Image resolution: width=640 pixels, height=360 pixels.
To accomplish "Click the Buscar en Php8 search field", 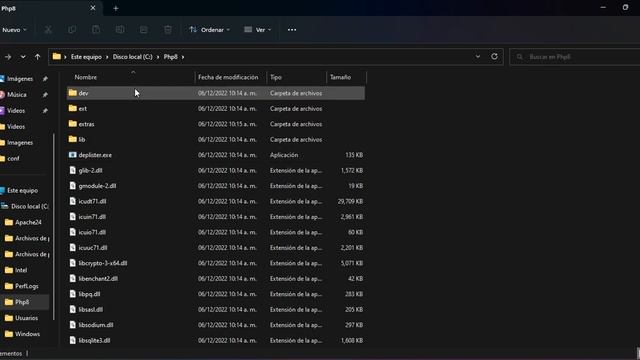I will point(576,57).
